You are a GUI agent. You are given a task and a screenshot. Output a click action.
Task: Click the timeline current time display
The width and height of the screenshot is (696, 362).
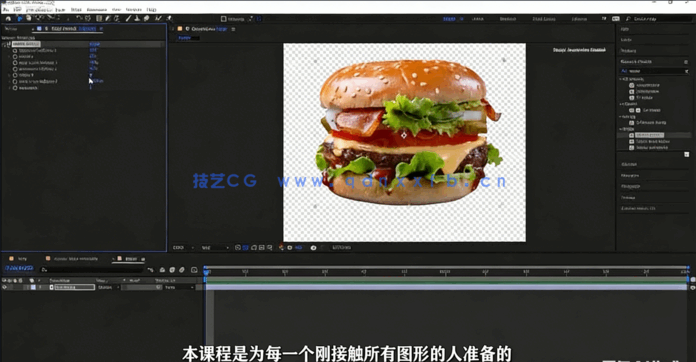(19, 268)
